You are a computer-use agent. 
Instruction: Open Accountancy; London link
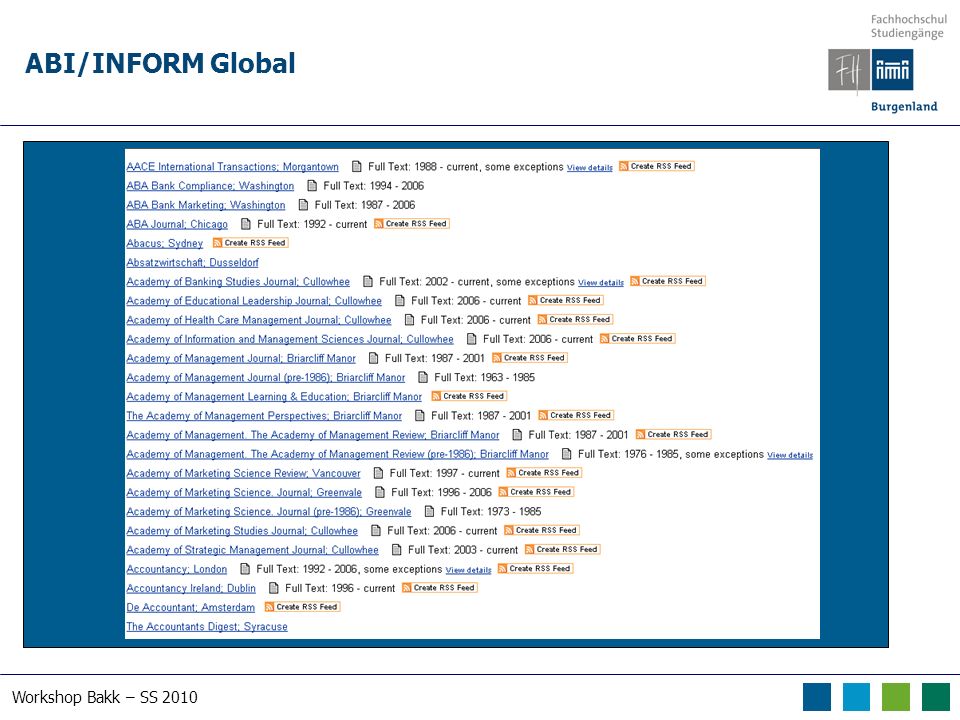pyautogui.click(x=176, y=569)
